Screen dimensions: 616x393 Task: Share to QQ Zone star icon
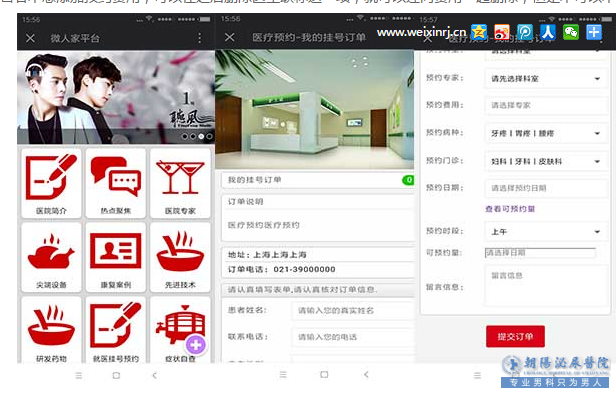click(479, 32)
